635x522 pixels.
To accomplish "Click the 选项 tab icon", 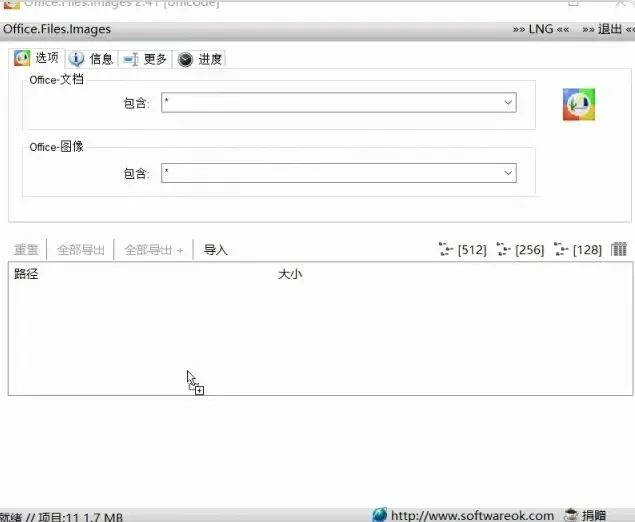I will click(22, 58).
